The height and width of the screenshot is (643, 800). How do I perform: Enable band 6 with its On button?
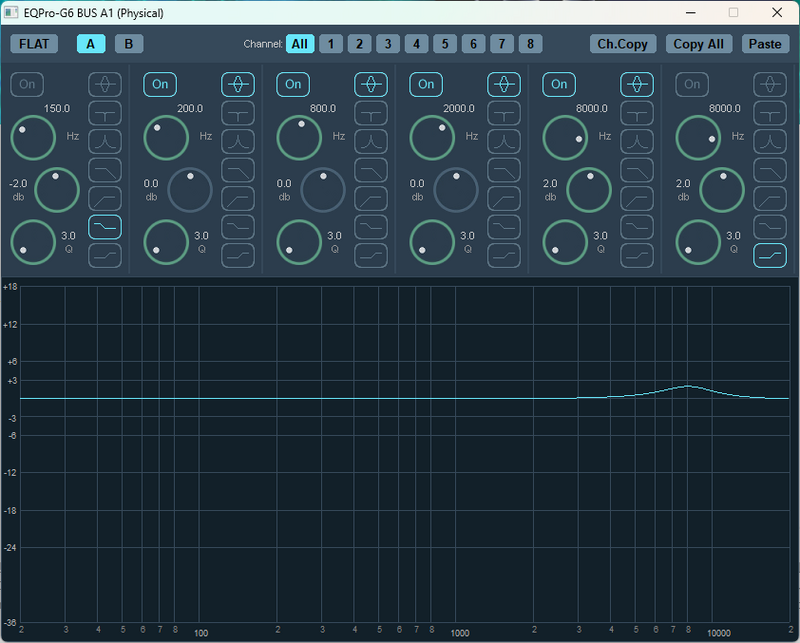pyautogui.click(x=692, y=84)
